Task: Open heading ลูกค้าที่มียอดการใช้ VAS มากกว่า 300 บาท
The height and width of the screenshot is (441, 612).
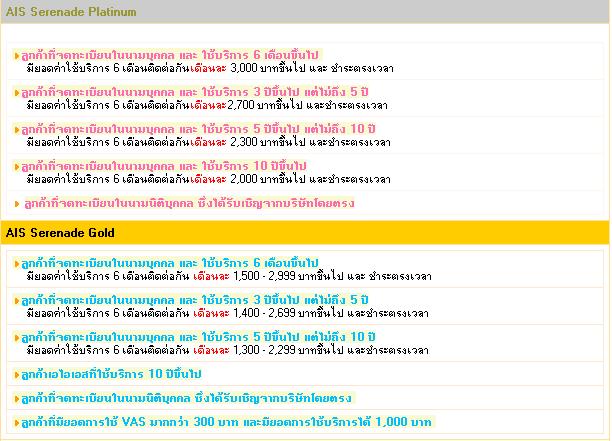Action: pyautogui.click(x=226, y=422)
